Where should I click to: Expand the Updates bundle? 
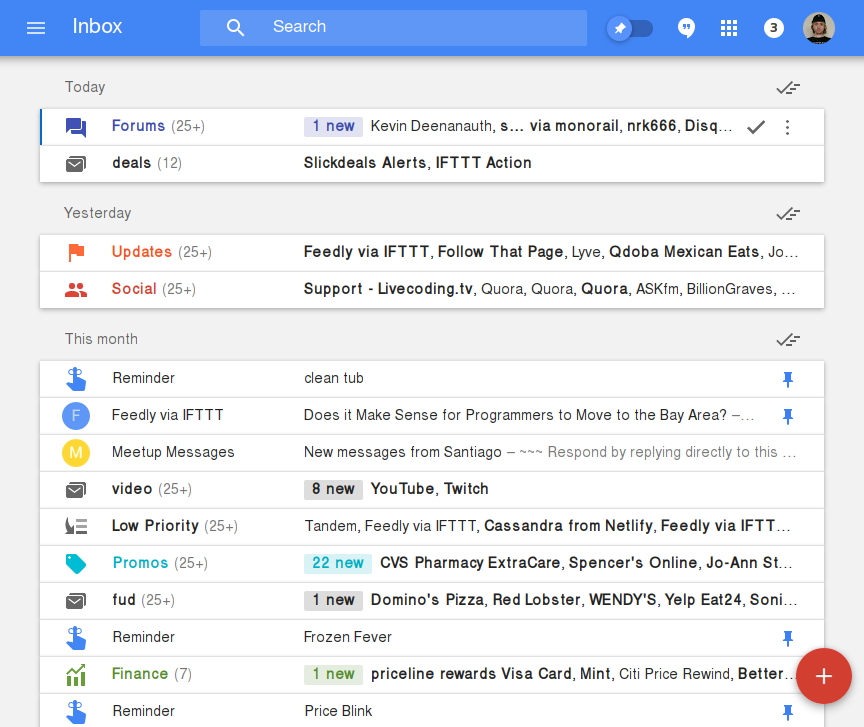click(x=432, y=253)
